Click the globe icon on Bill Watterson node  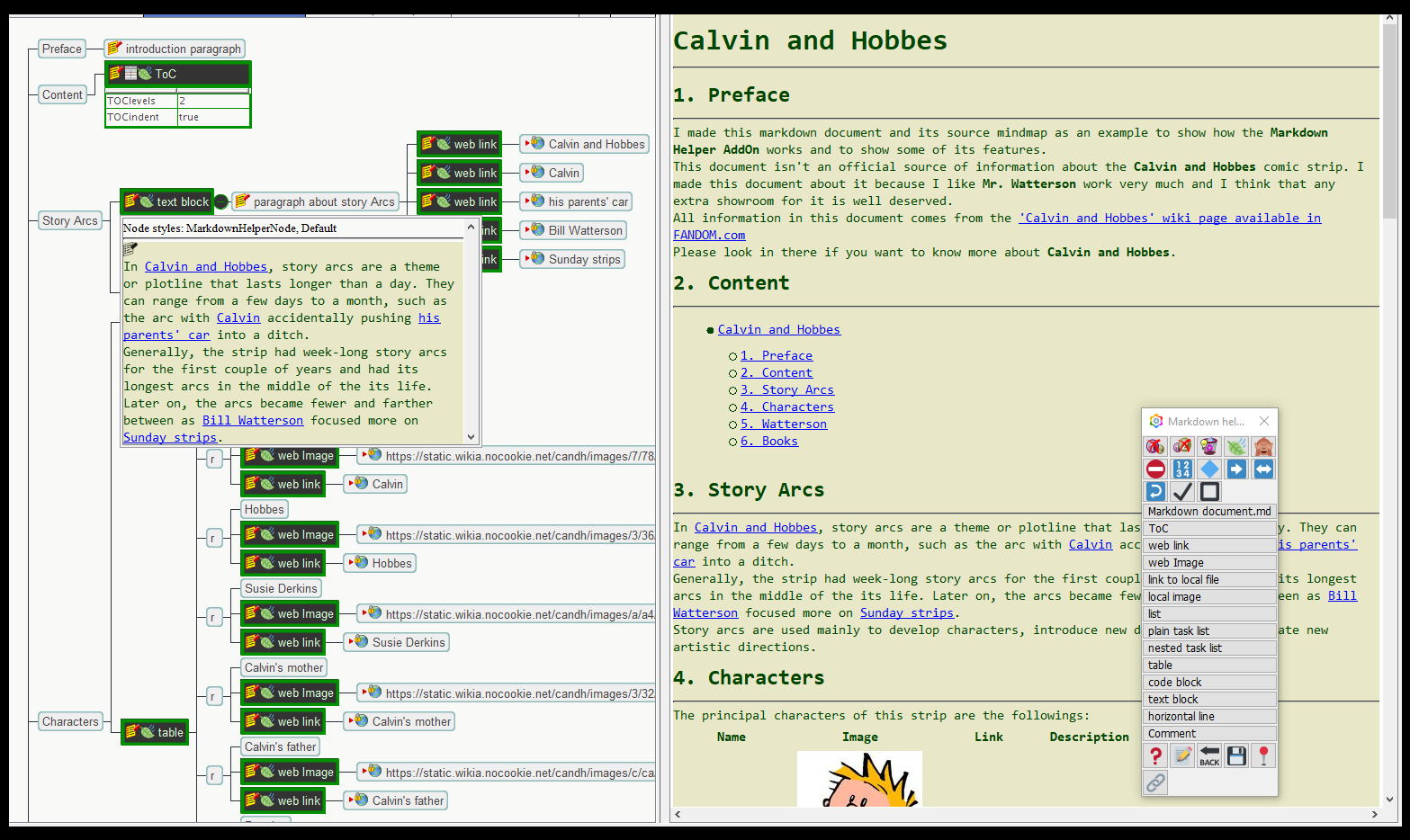(x=537, y=229)
